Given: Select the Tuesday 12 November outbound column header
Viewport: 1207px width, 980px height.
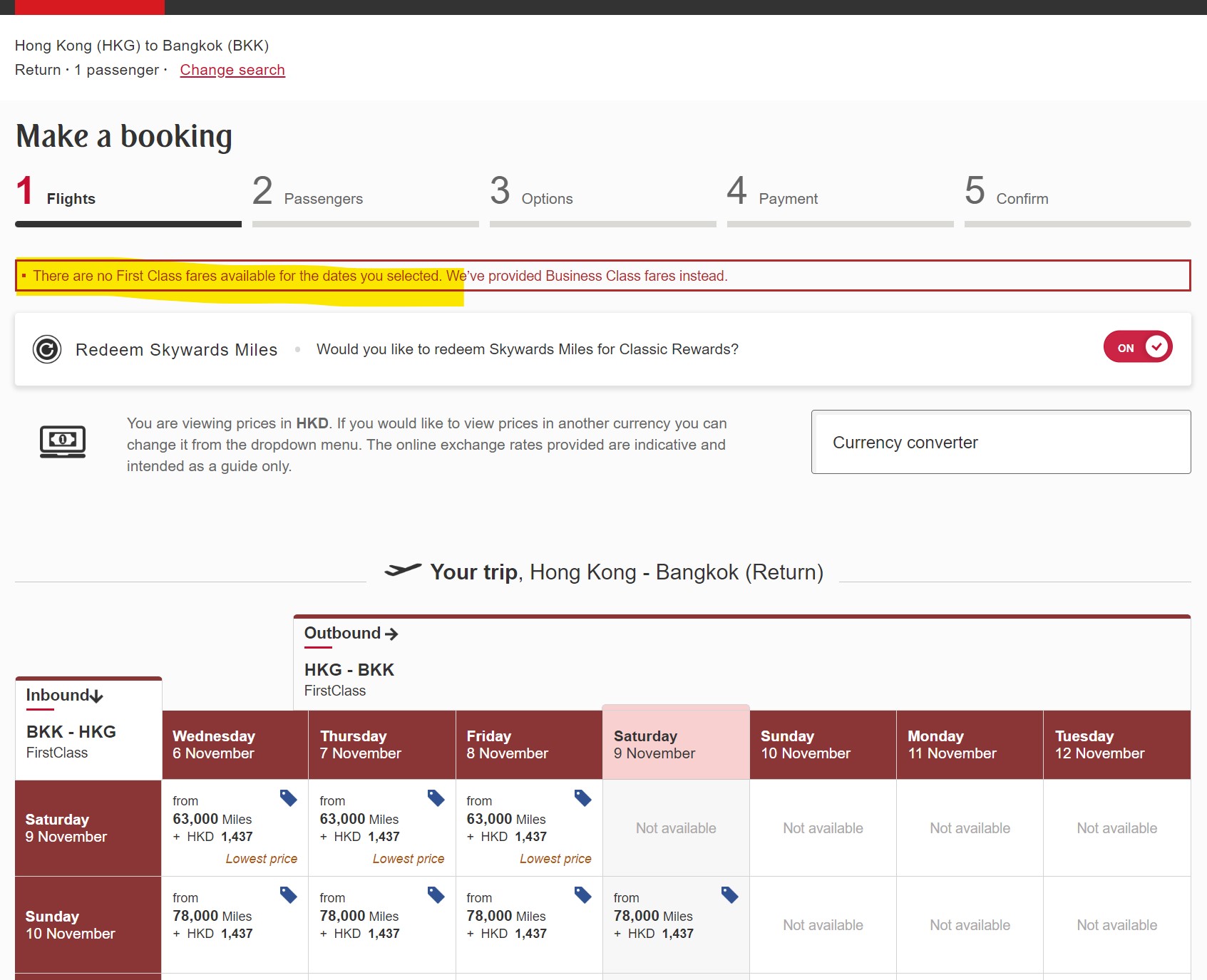Looking at the screenshot, I should pos(1116,744).
